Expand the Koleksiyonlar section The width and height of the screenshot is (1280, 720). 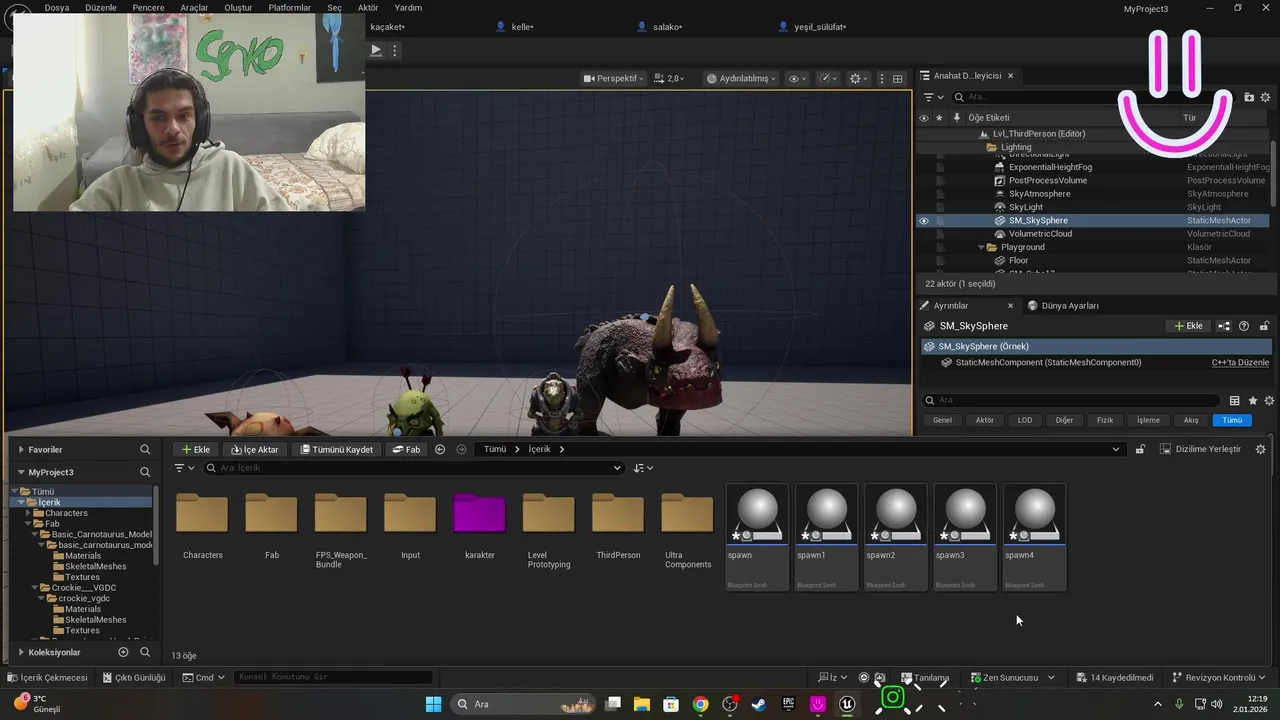coord(21,652)
